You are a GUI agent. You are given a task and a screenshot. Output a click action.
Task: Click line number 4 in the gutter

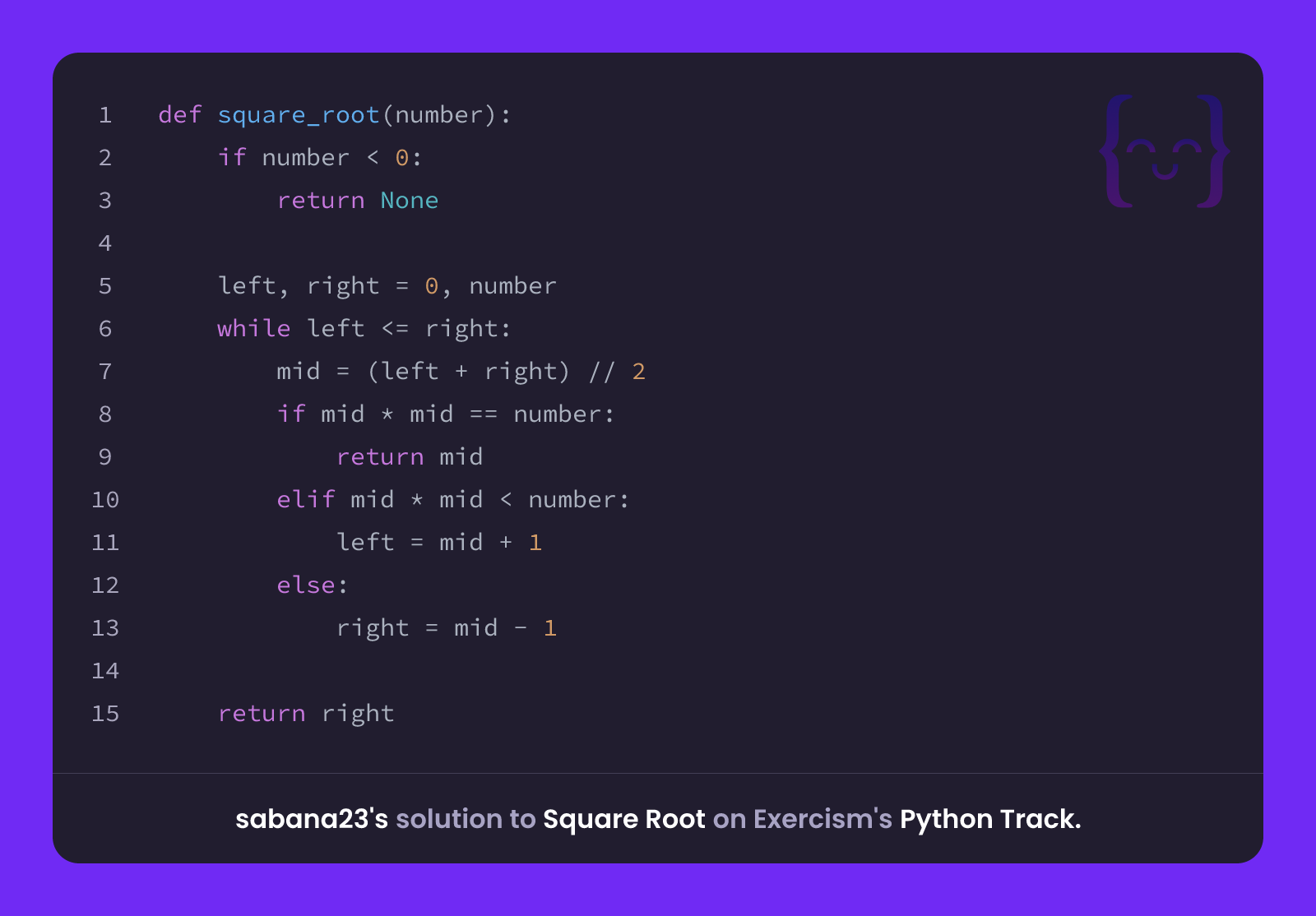tap(105, 243)
